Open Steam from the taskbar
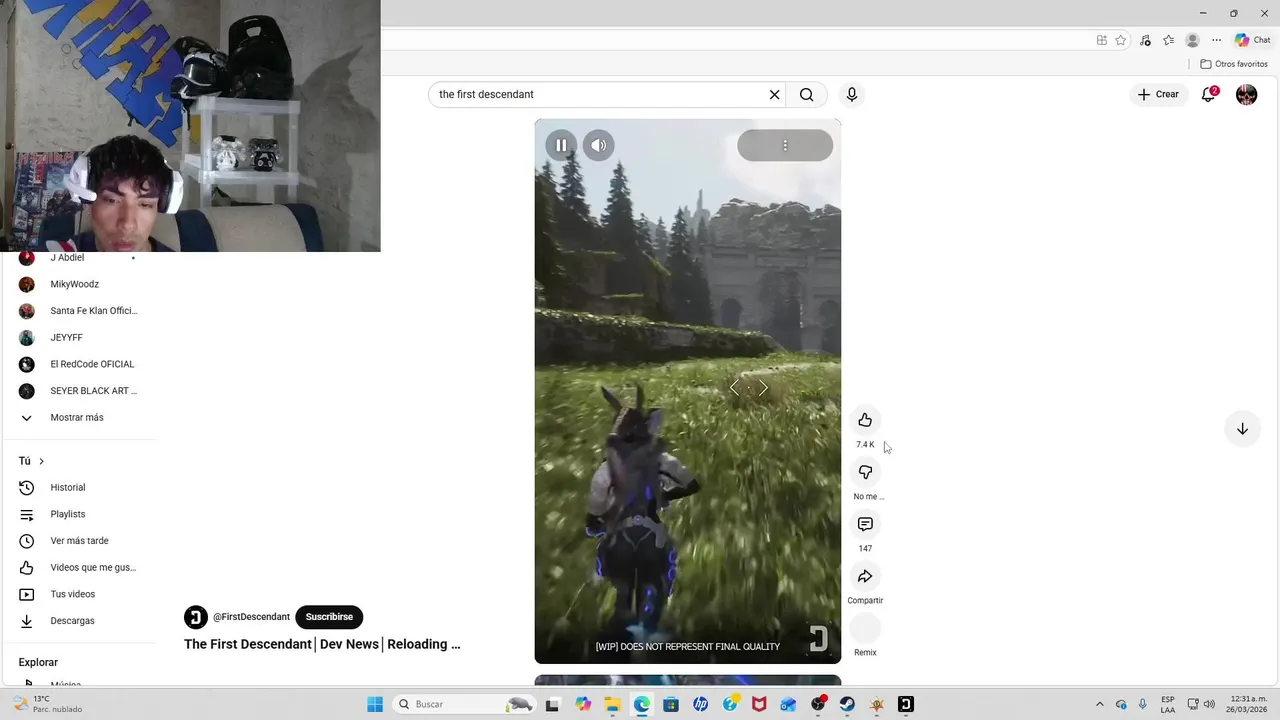The height and width of the screenshot is (720, 1280). pos(847,704)
